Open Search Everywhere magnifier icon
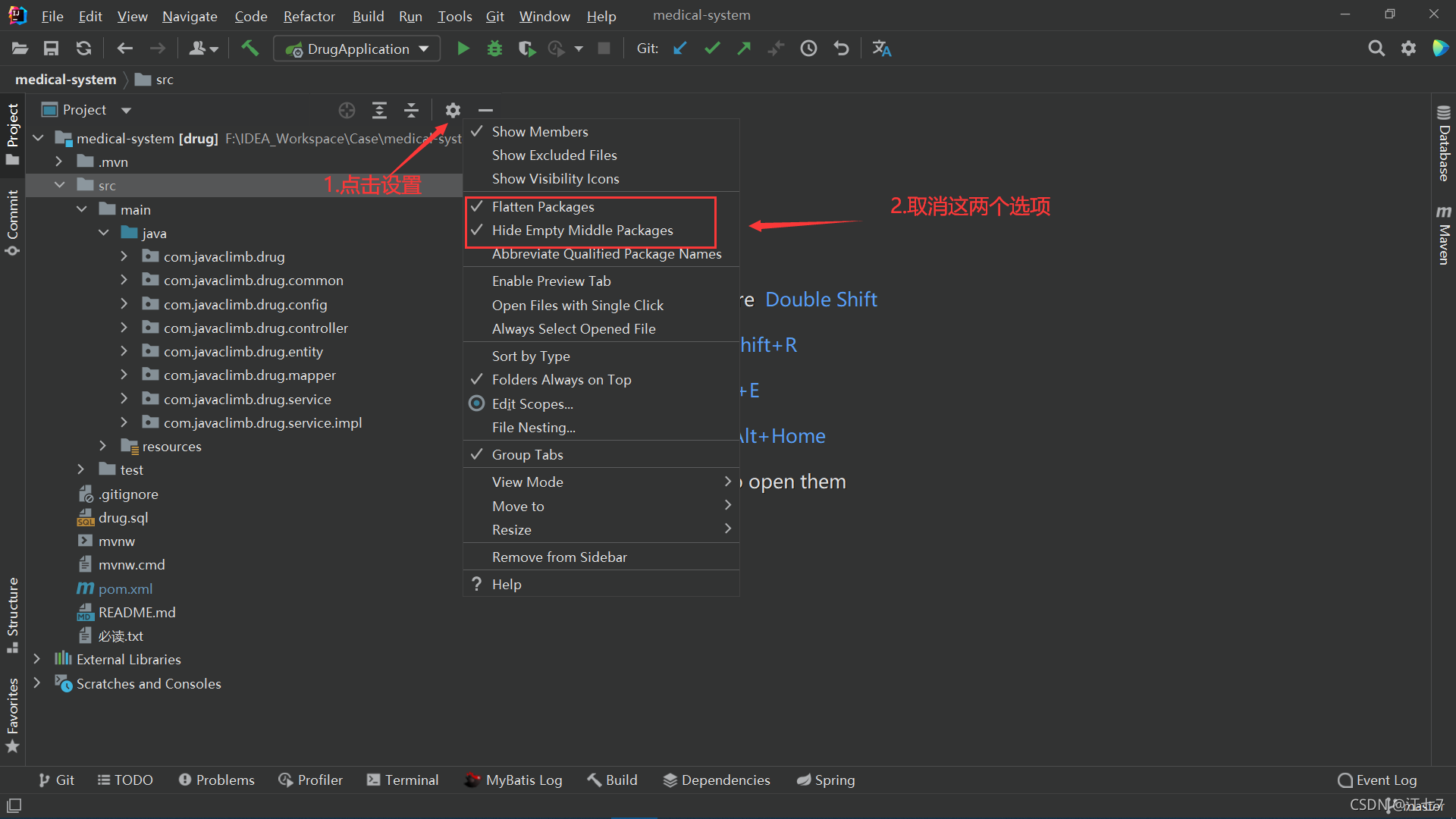Viewport: 1456px width, 819px height. [x=1376, y=49]
